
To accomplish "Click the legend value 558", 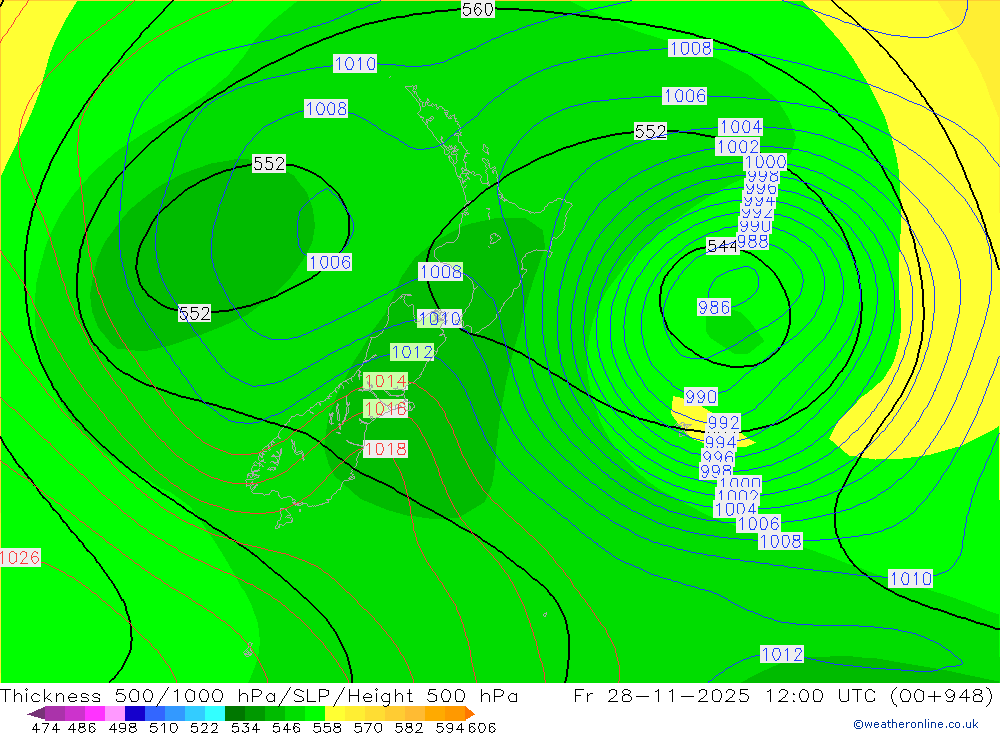I will pos(327,727).
